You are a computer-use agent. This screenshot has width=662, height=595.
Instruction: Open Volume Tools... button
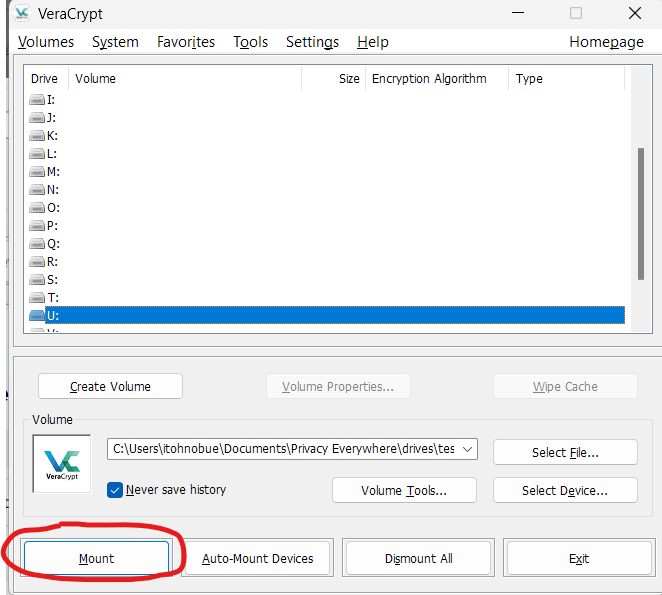[404, 490]
